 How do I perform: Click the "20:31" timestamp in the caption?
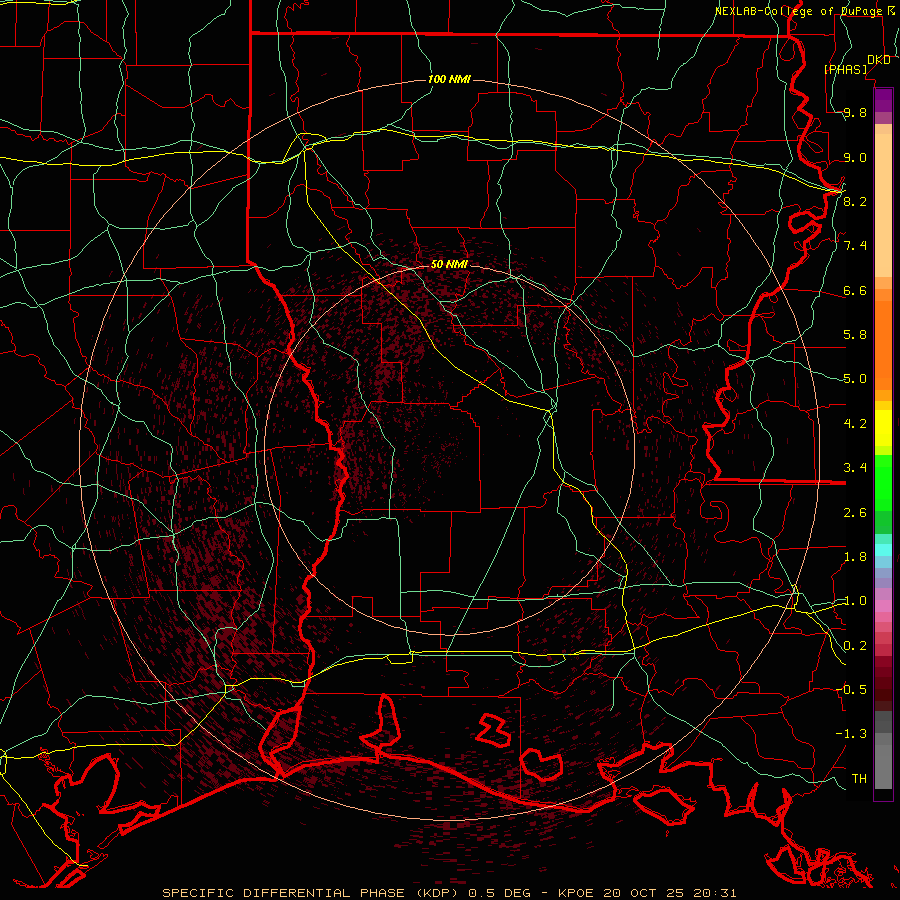(714, 893)
